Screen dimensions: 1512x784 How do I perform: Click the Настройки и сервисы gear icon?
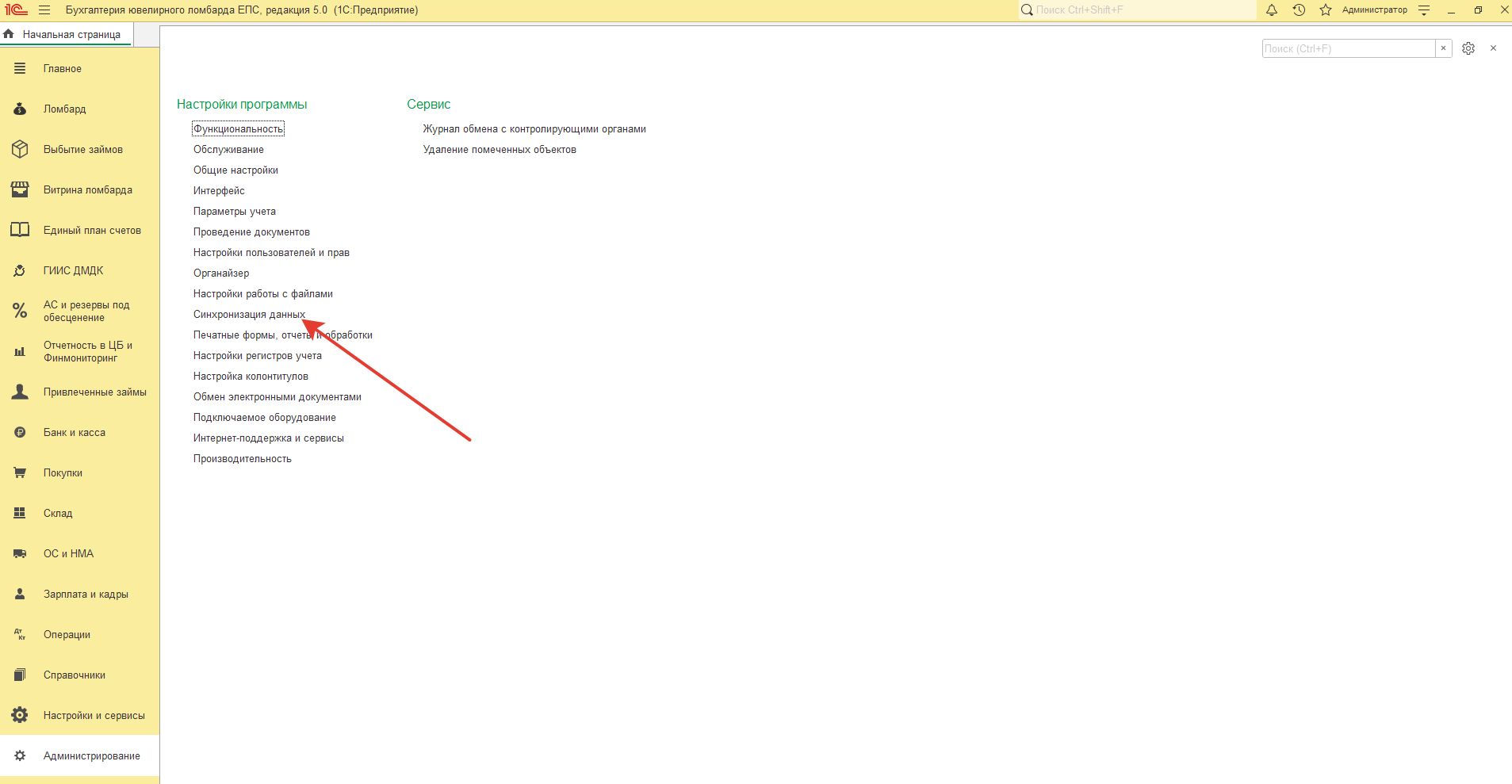click(20, 716)
